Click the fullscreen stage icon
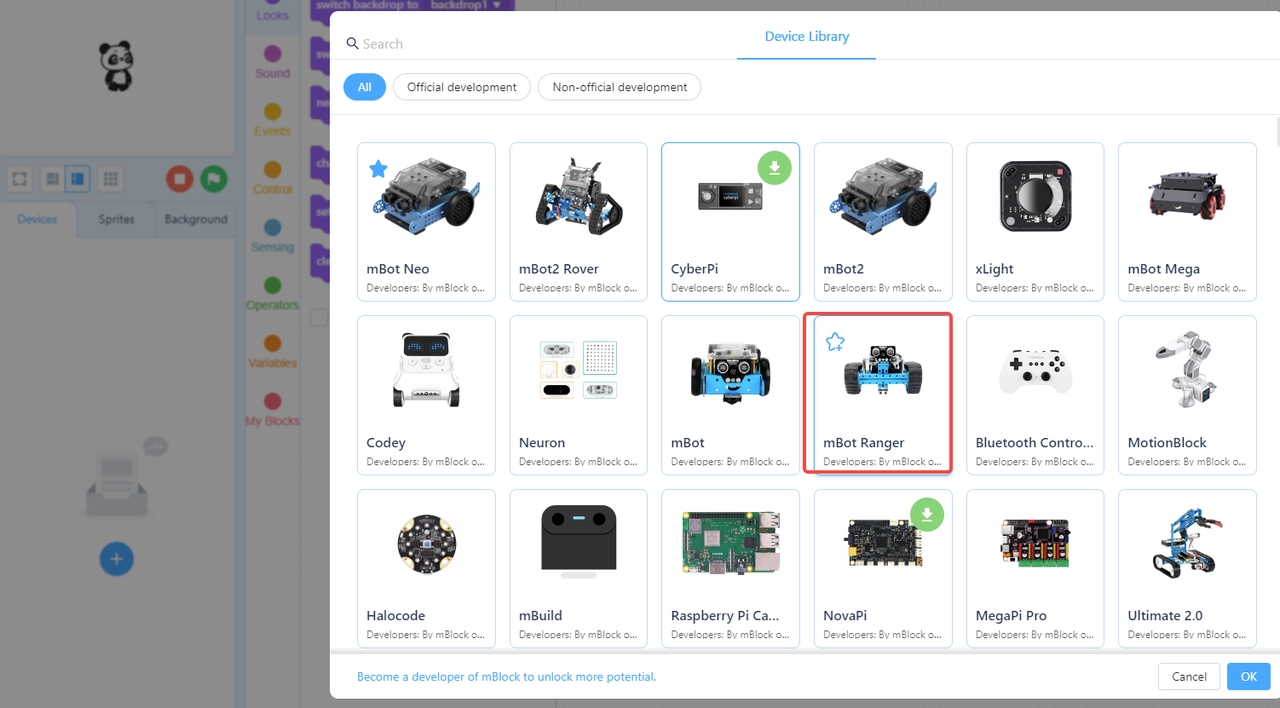This screenshot has height=708, width=1280. [x=19, y=179]
